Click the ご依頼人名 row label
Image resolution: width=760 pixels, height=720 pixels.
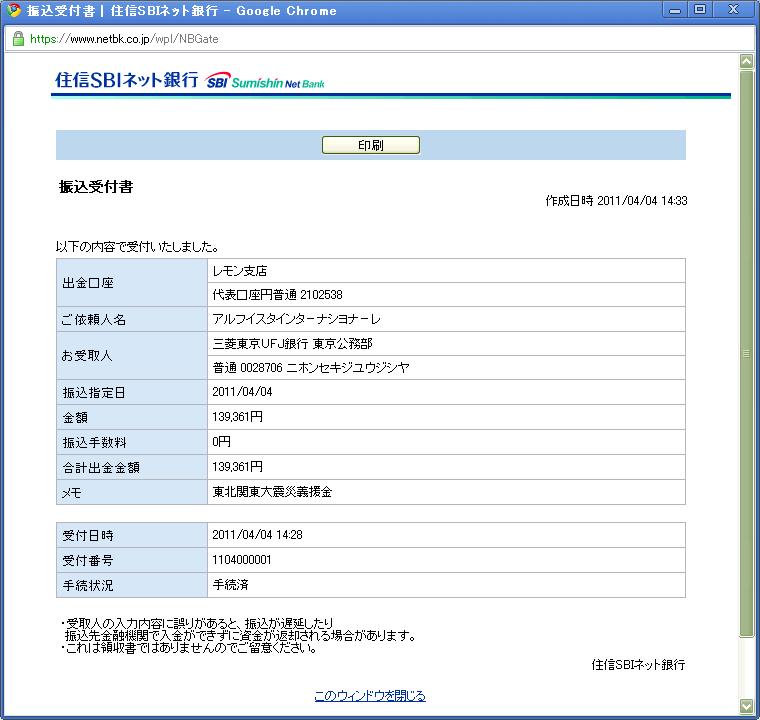point(132,319)
